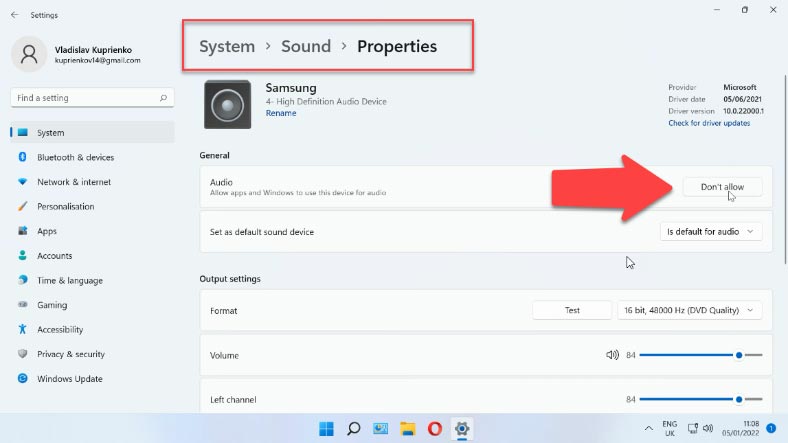Test the output format
Viewport: 788px width, 443px height.
point(572,310)
